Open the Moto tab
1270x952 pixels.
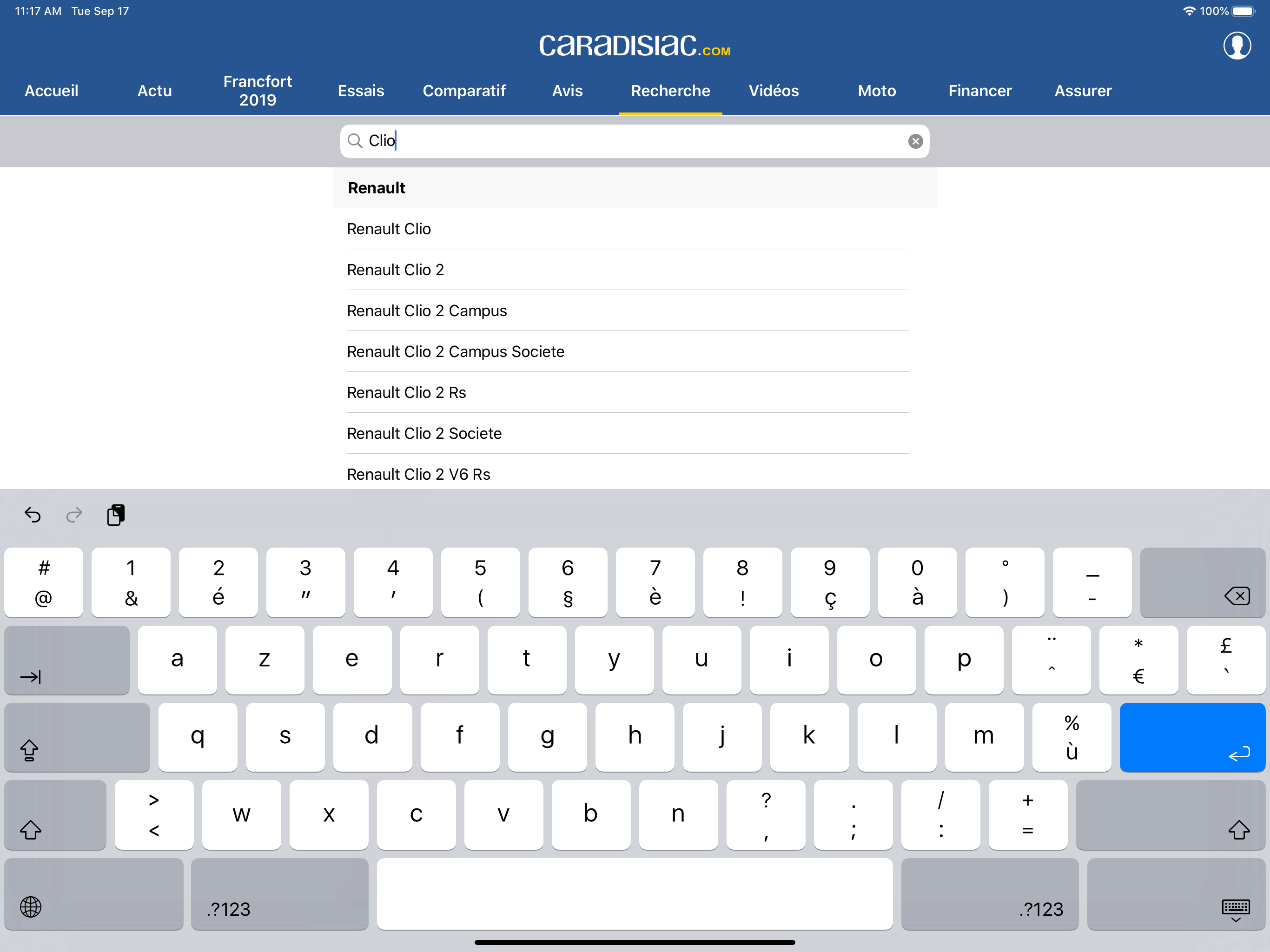pyautogui.click(x=877, y=91)
